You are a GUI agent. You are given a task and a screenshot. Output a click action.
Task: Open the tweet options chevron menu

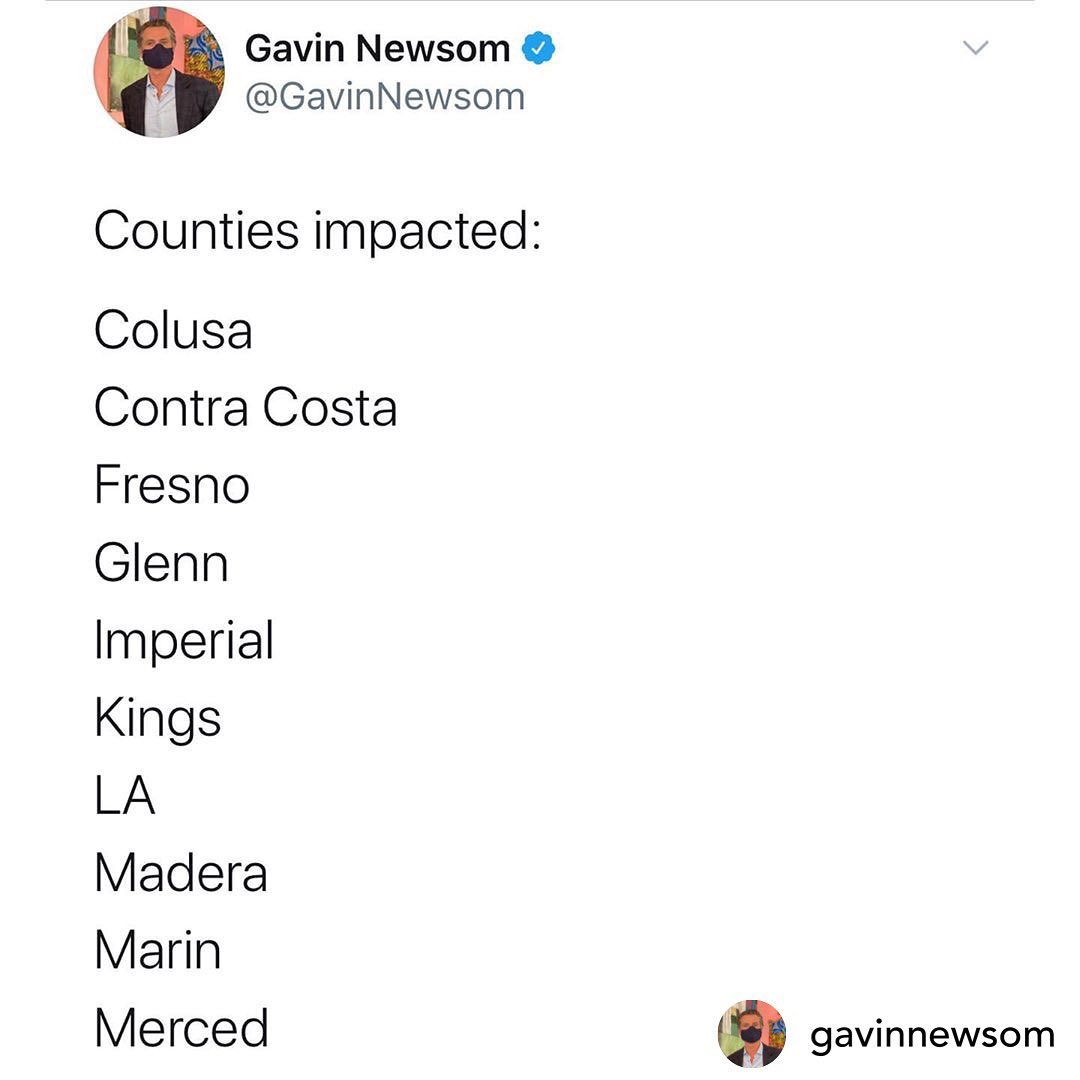tap(975, 48)
